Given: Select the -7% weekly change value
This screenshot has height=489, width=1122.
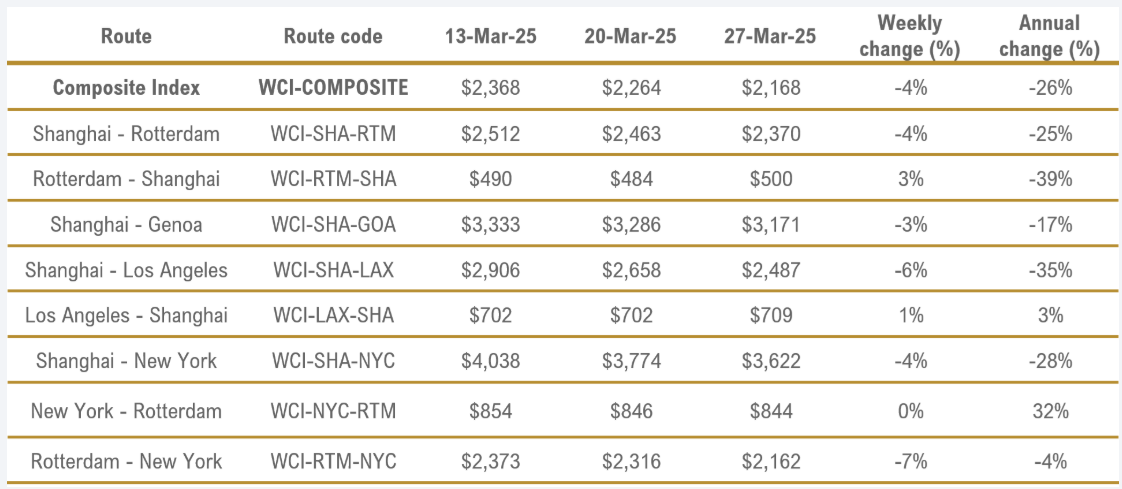Looking at the screenshot, I should pyautogui.click(x=910, y=461).
